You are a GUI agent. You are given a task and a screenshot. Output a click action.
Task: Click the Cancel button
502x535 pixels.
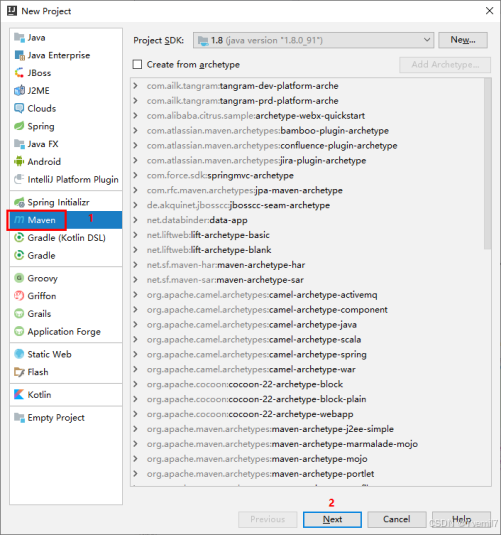[x=397, y=519]
